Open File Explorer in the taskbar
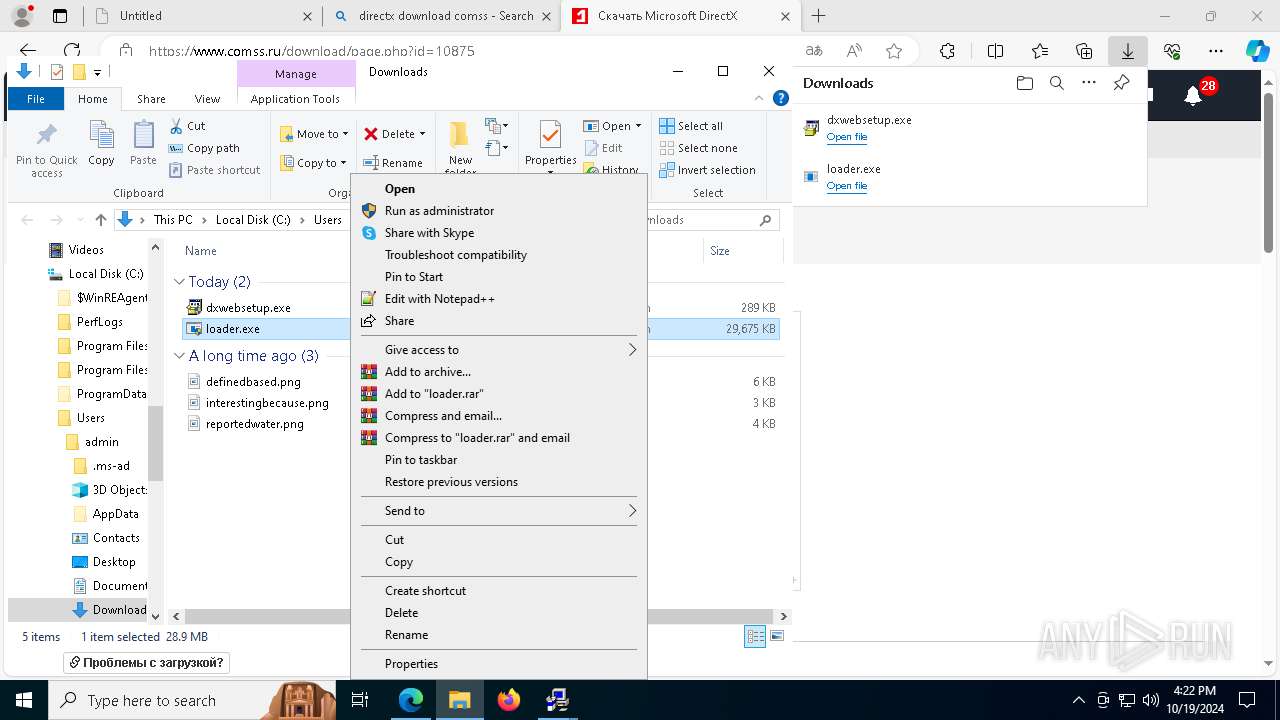Screen dimensions: 1280x720 click(459, 700)
